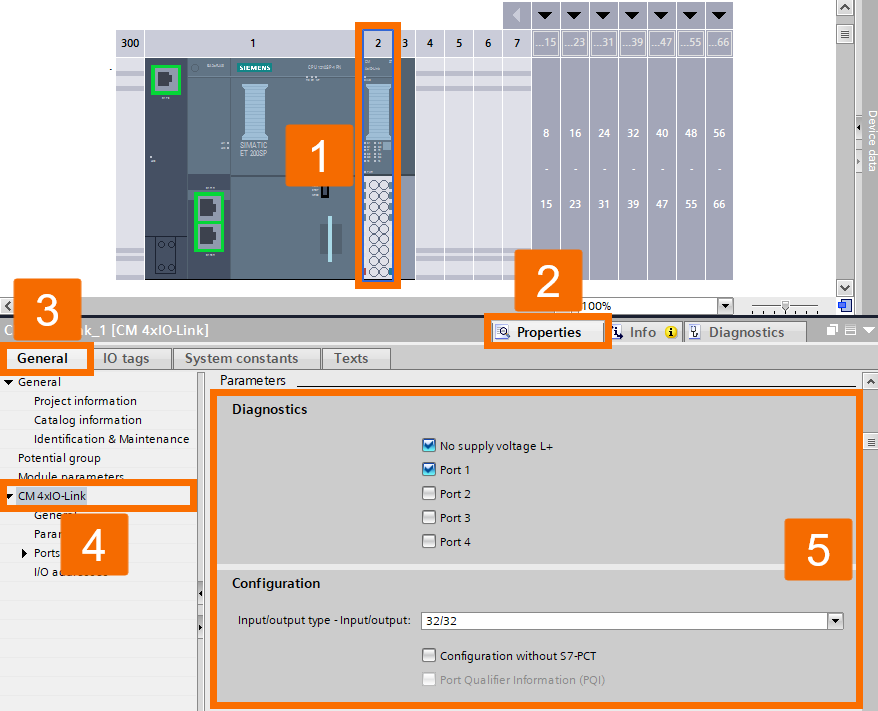This screenshot has height=711, width=878.
Task: Switch to the Properties tab
Action: coord(549,332)
